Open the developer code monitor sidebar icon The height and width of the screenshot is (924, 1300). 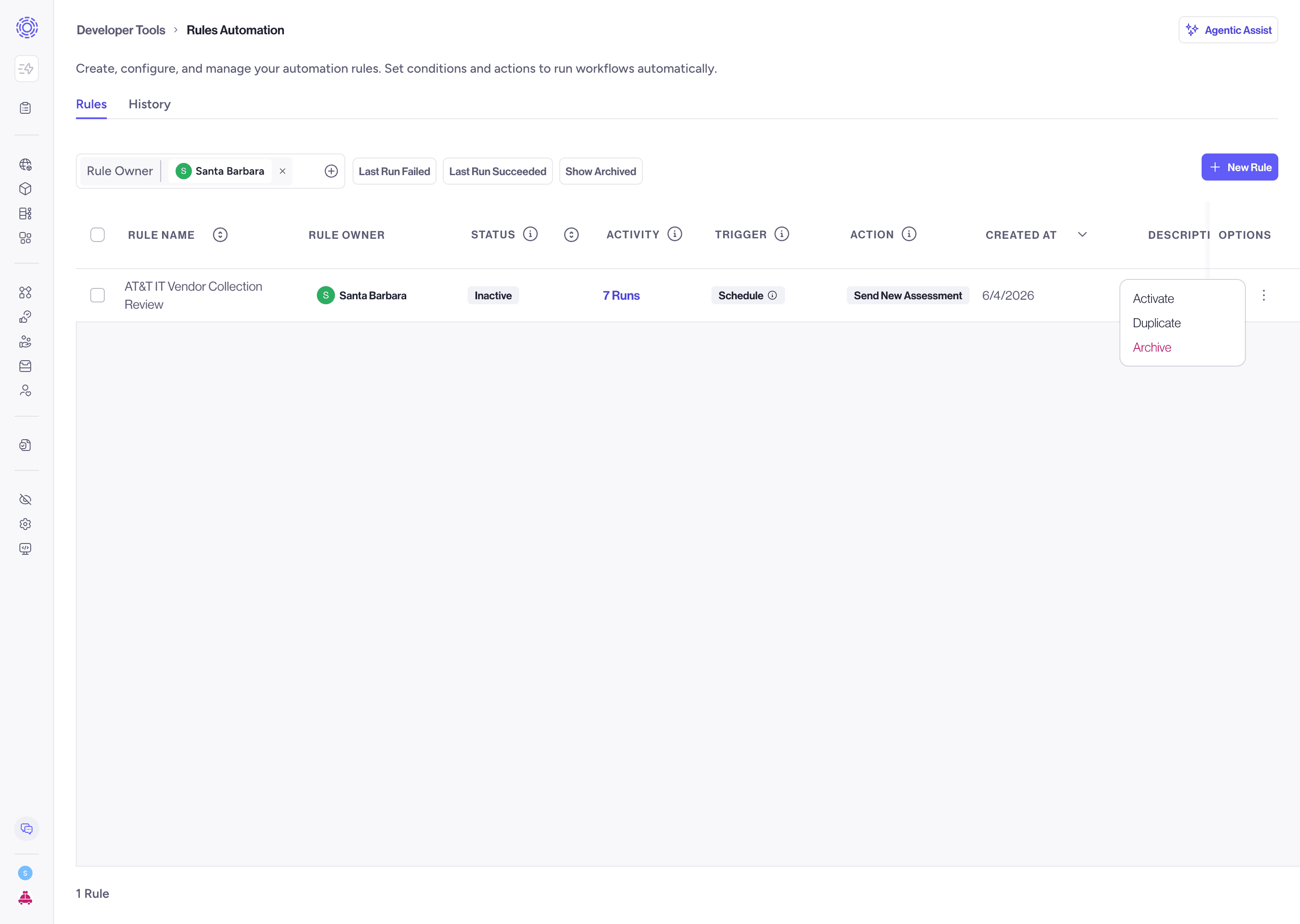(x=26, y=548)
